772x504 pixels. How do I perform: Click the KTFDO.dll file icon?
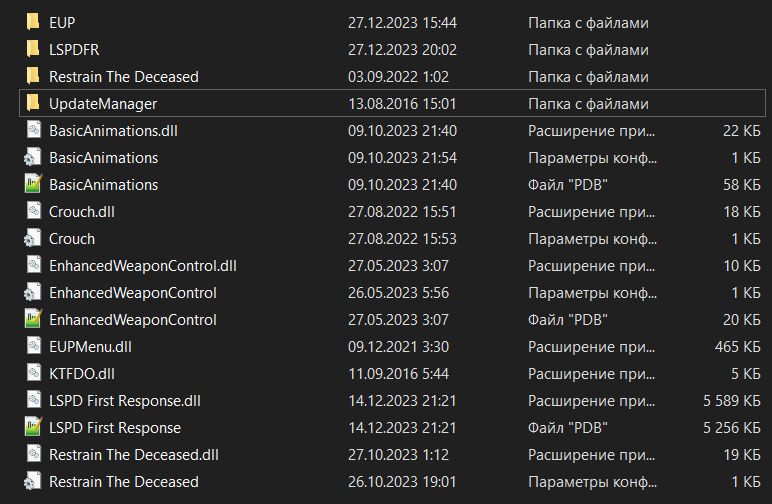coord(32,373)
